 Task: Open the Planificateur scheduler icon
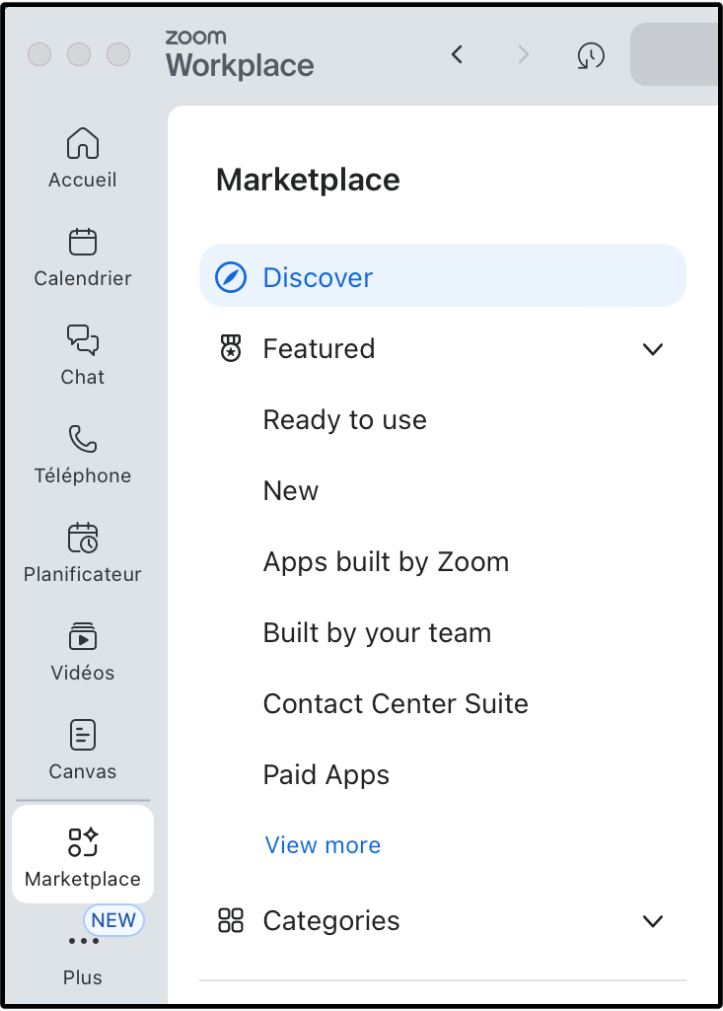tap(83, 538)
